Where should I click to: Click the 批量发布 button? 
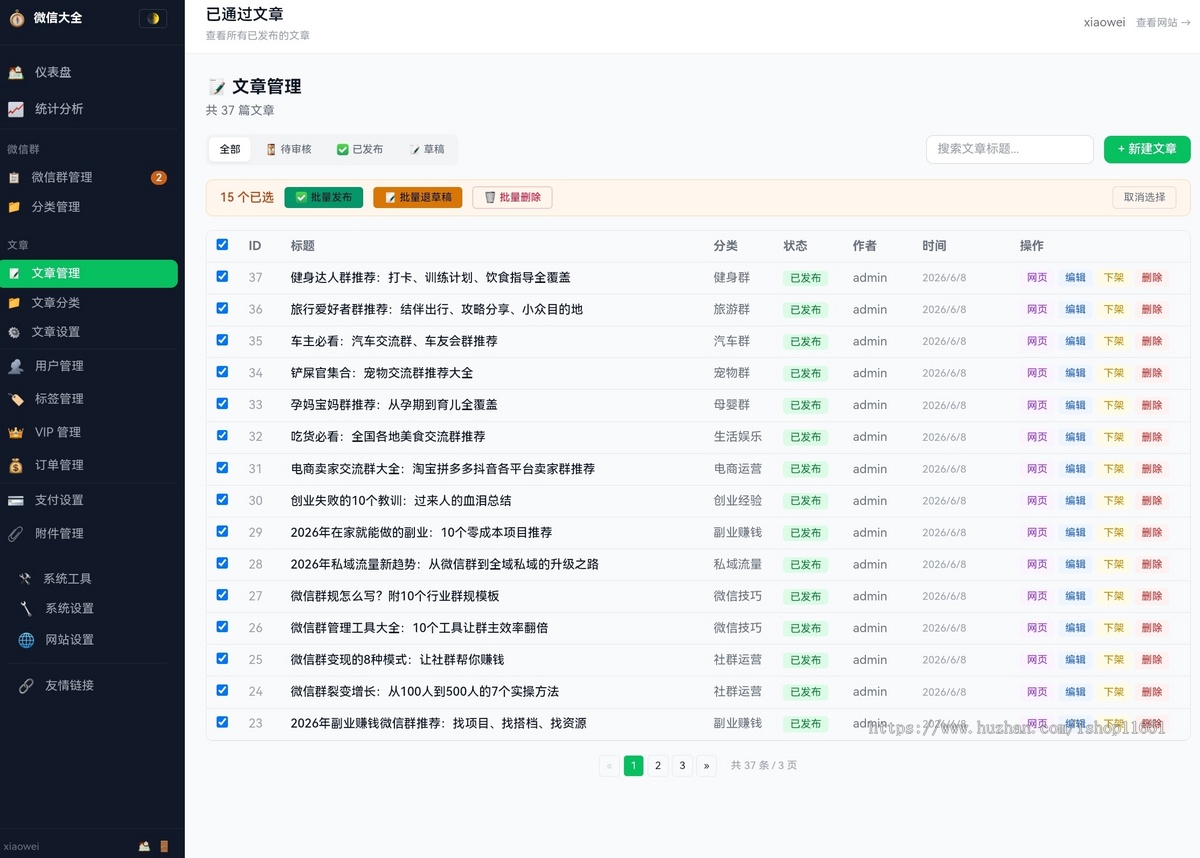[x=324, y=197]
